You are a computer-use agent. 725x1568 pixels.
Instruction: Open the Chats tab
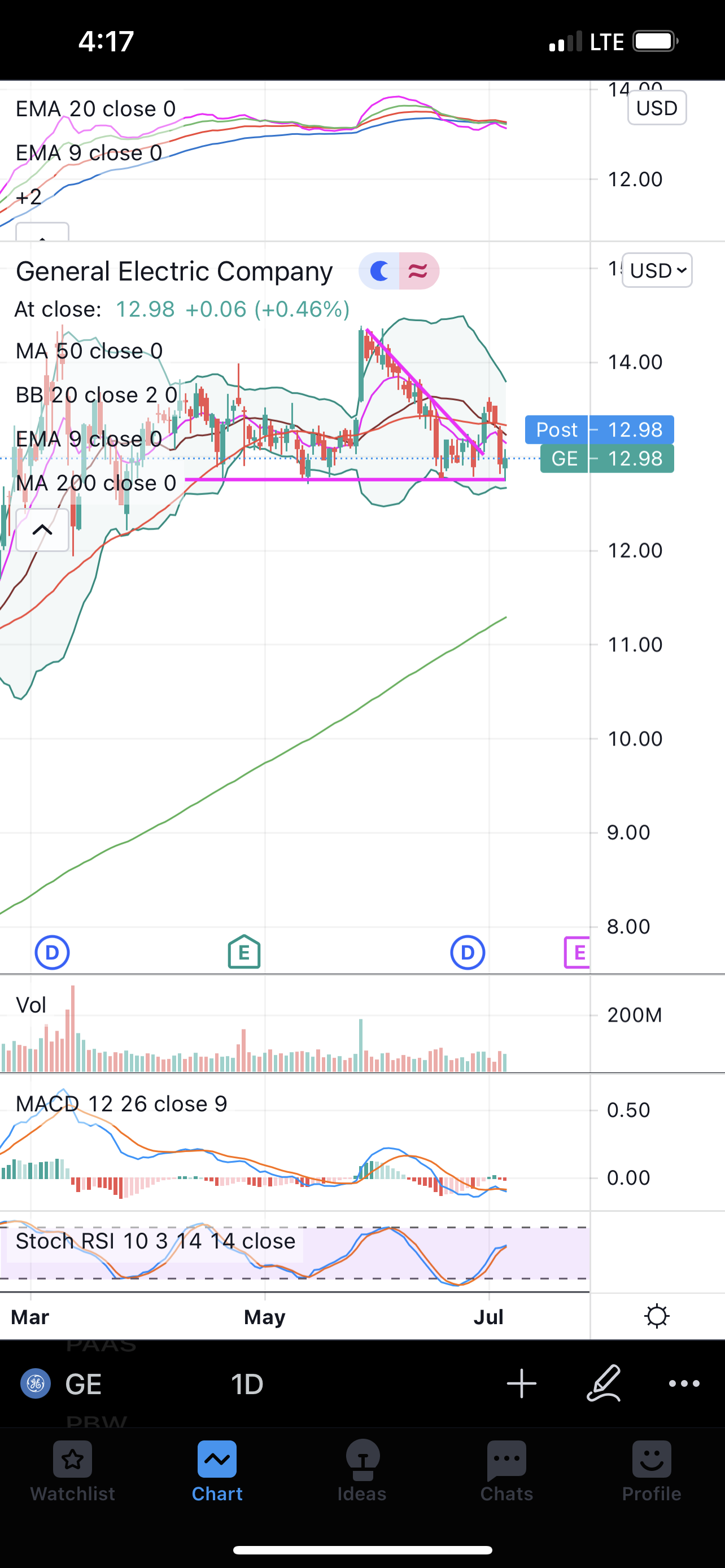coord(506,1473)
